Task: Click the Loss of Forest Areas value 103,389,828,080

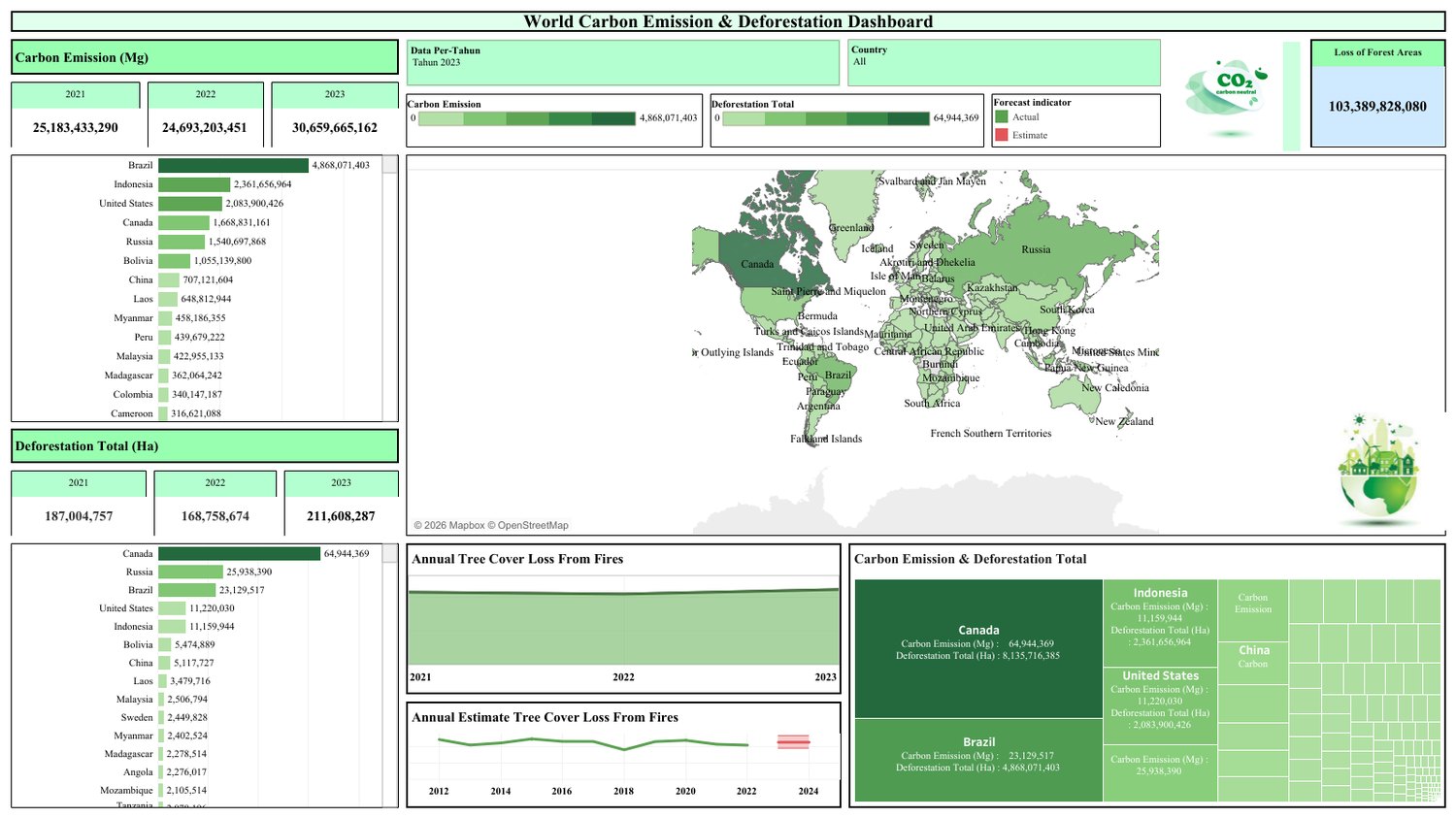Action: [x=1377, y=107]
